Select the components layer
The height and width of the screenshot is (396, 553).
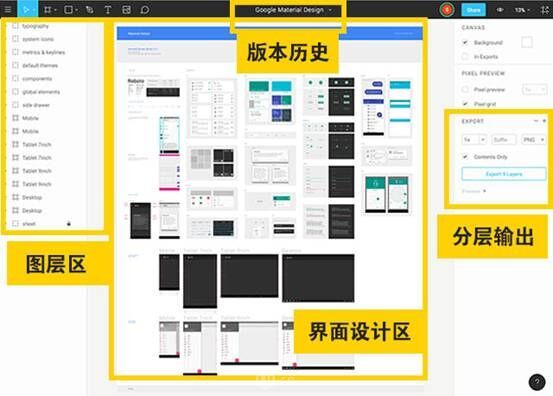click(x=37, y=79)
